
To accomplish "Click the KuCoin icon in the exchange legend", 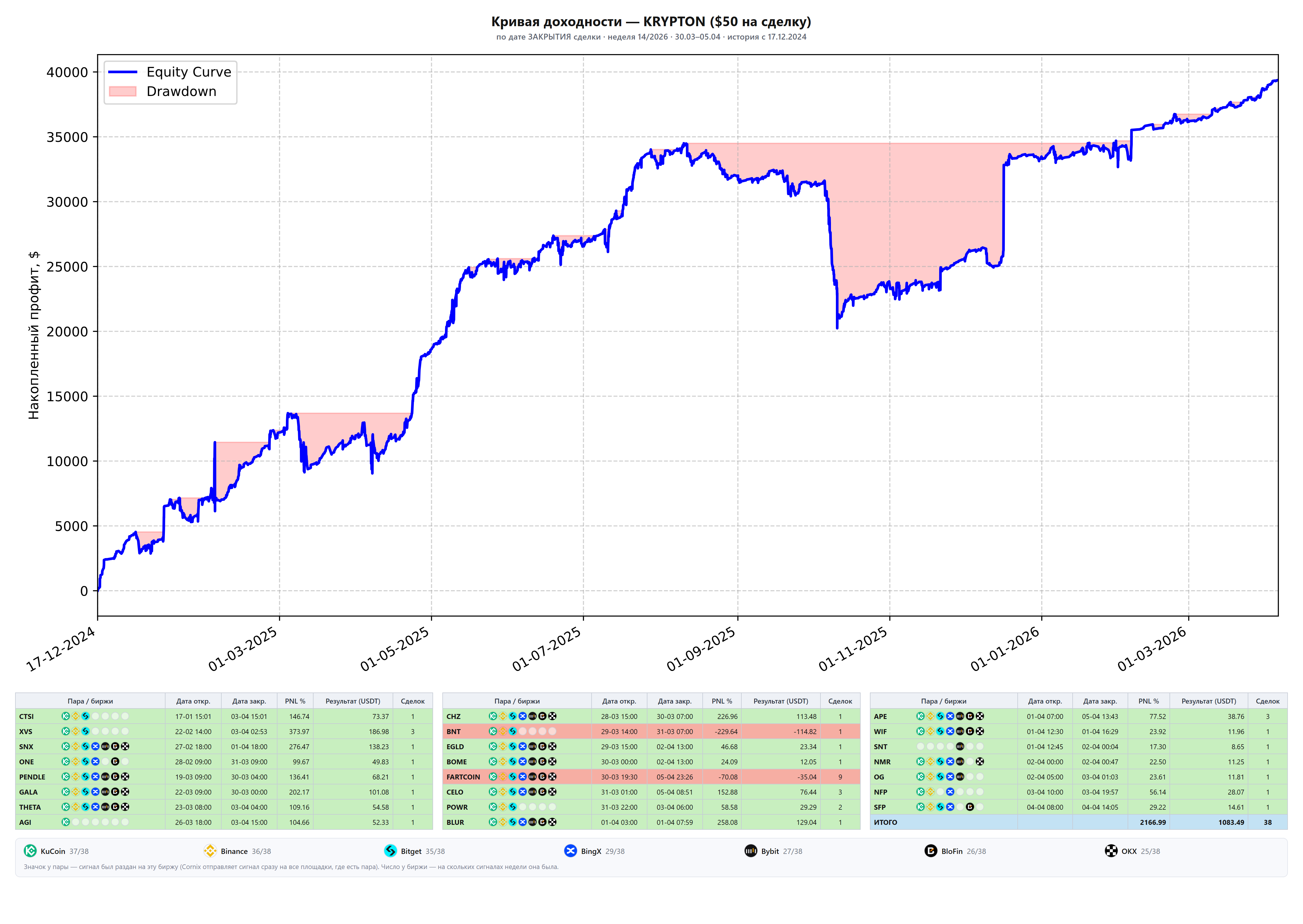I will [x=30, y=851].
